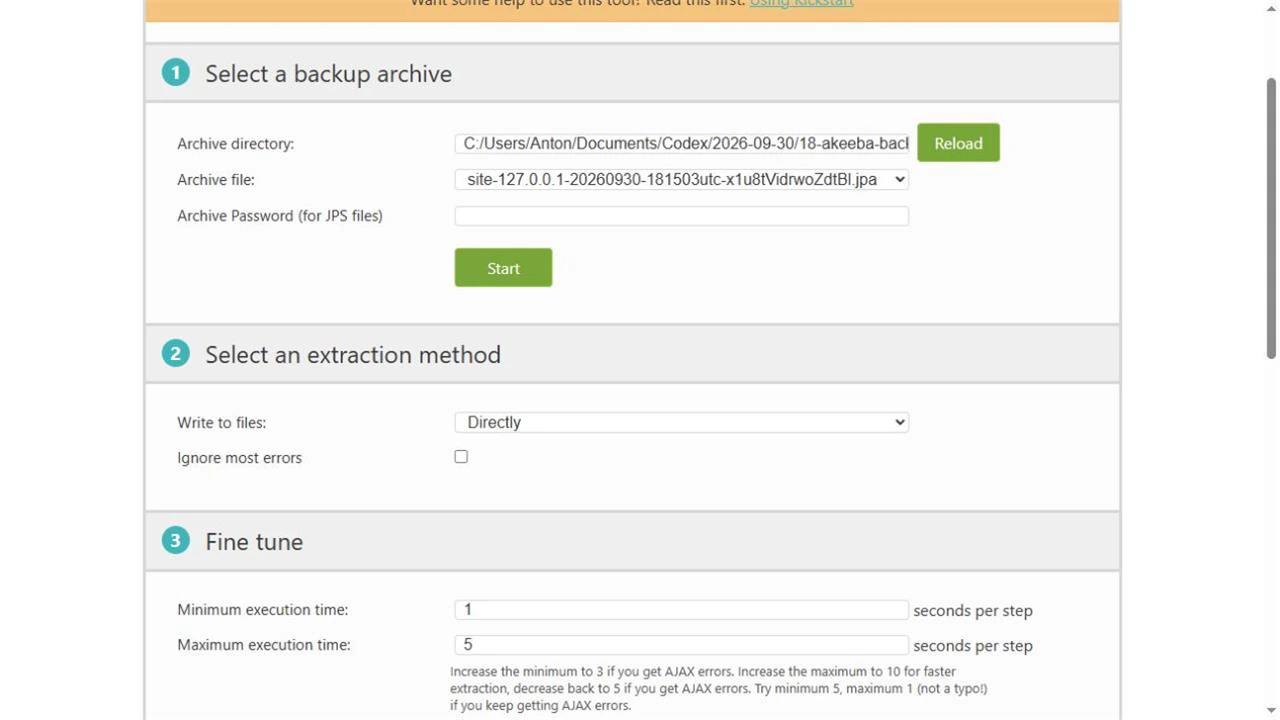Focus the Archive Password input field
Screen dimensions: 1280x720
click(682, 215)
